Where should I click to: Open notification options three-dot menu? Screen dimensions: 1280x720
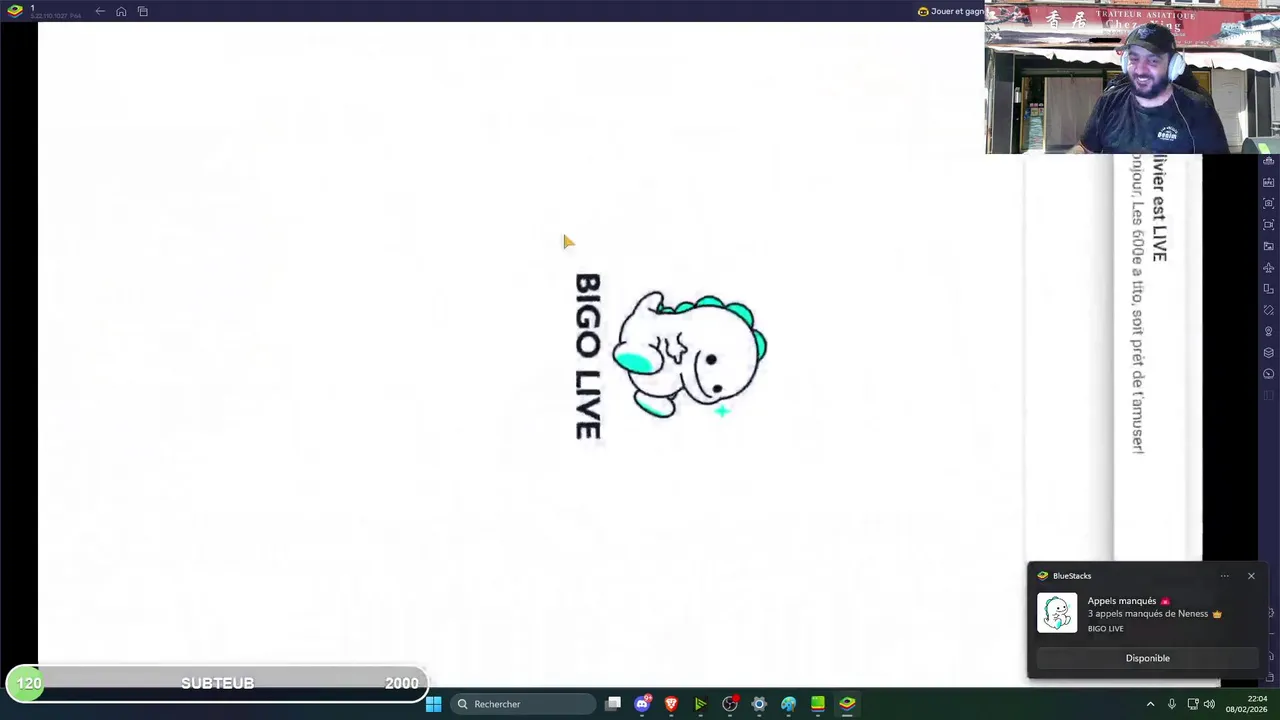pos(1224,576)
